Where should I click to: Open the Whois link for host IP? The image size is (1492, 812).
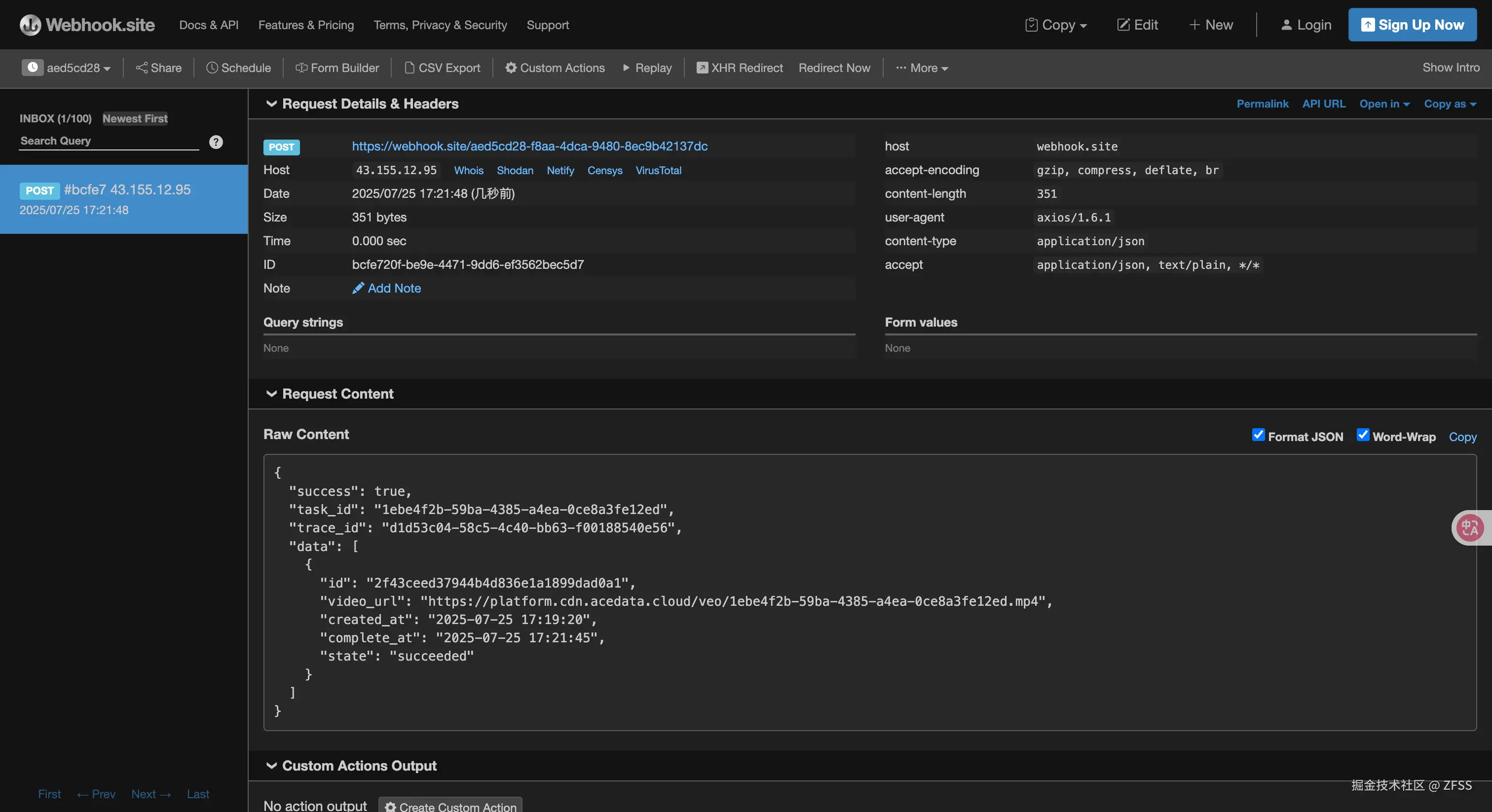[468, 170]
